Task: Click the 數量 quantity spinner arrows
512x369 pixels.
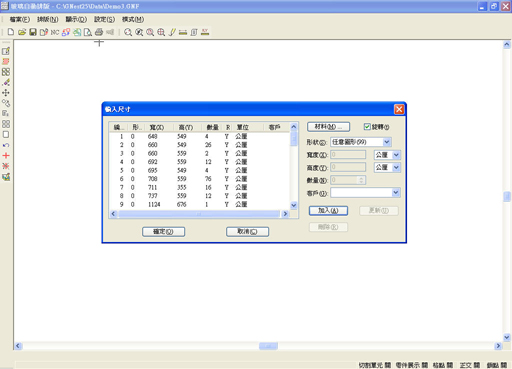Action: pyautogui.click(x=361, y=180)
